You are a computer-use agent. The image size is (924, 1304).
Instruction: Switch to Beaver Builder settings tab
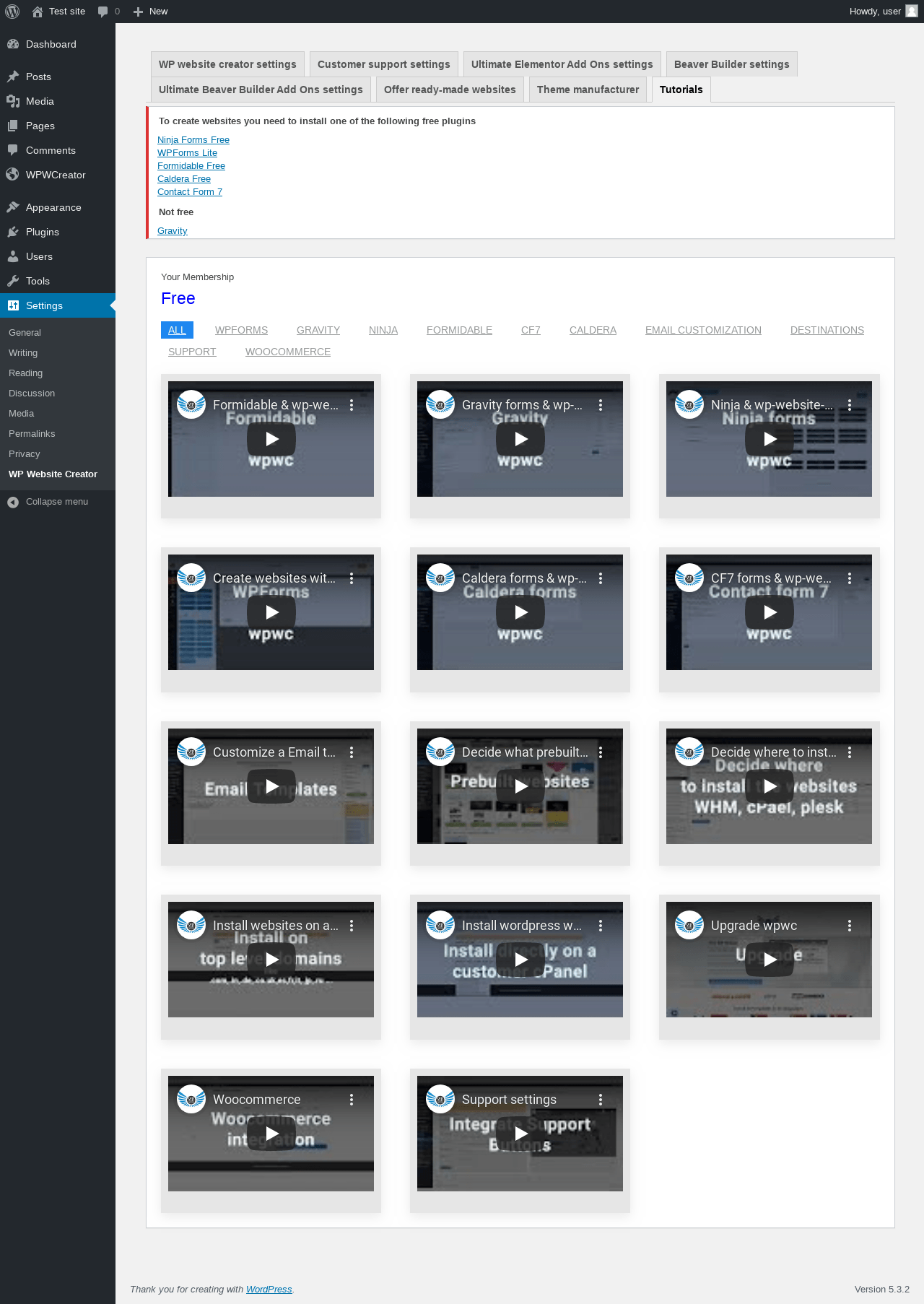(731, 64)
